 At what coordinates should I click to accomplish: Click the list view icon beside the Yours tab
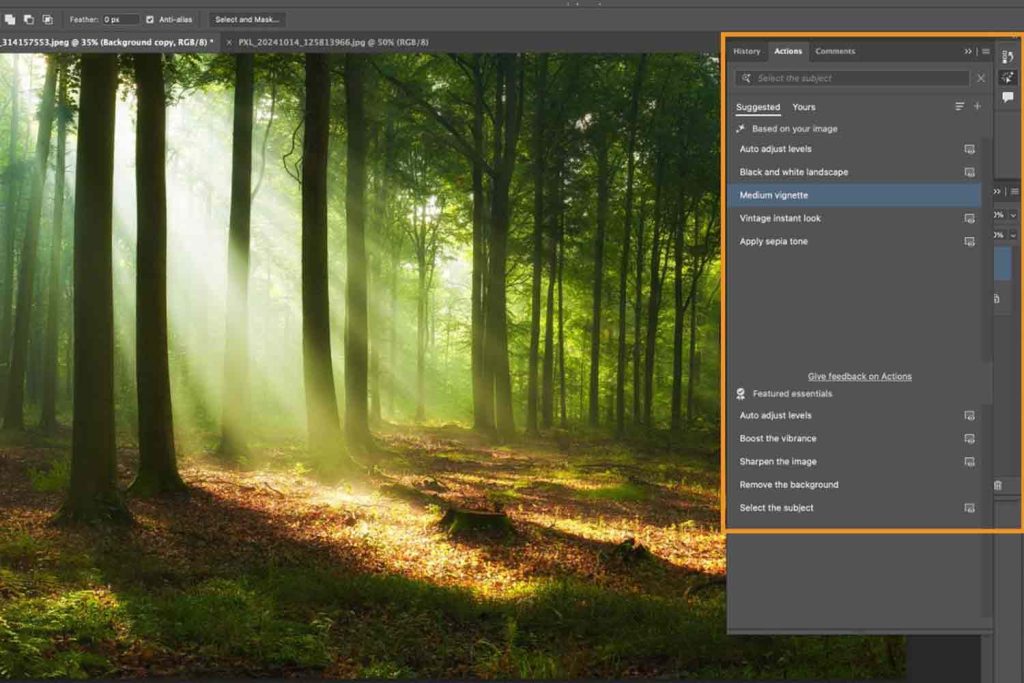pyautogui.click(x=960, y=106)
